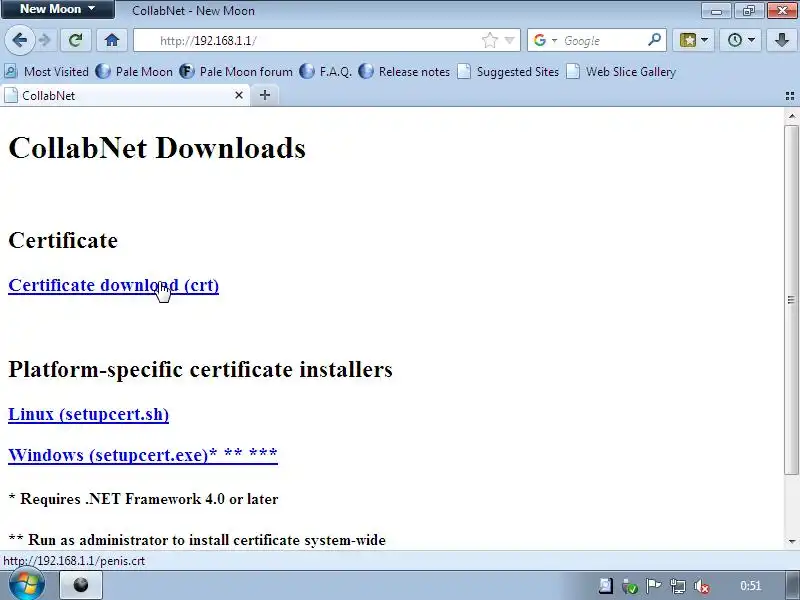
Task: Click the scrollbar down arrow
Action: 791,541
